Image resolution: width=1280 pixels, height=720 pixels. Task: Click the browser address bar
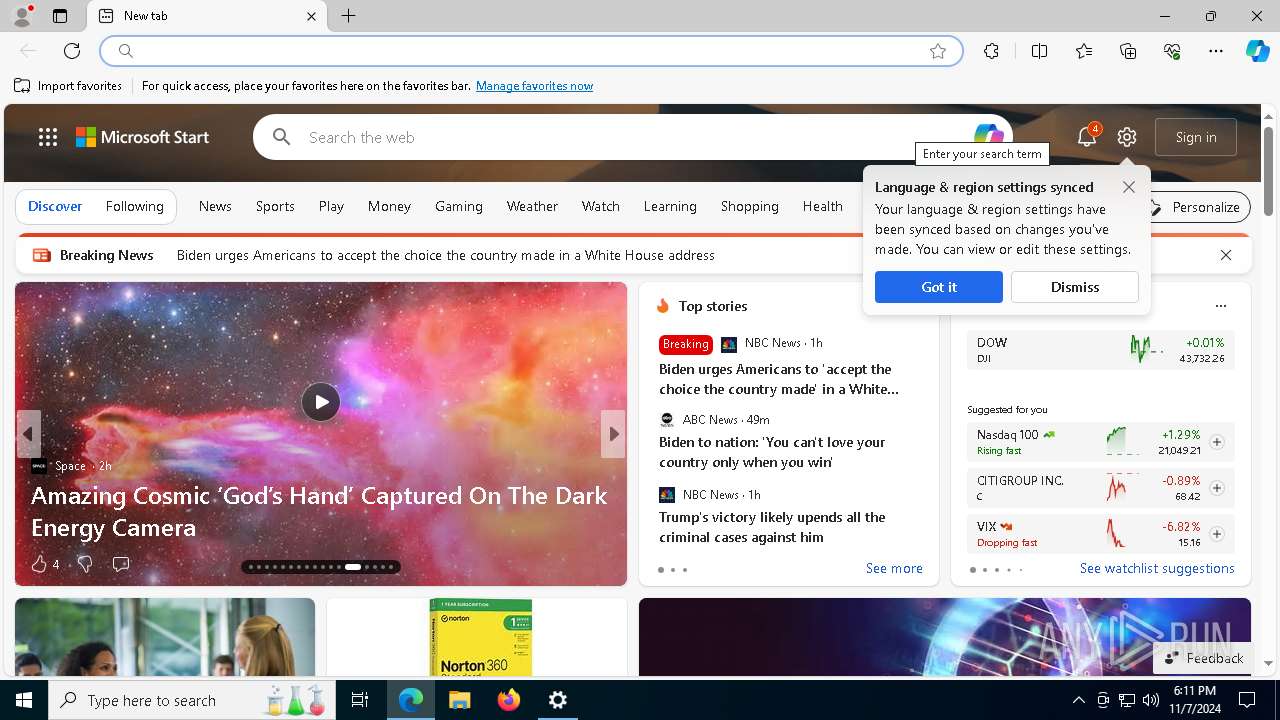pyautogui.click(x=531, y=51)
